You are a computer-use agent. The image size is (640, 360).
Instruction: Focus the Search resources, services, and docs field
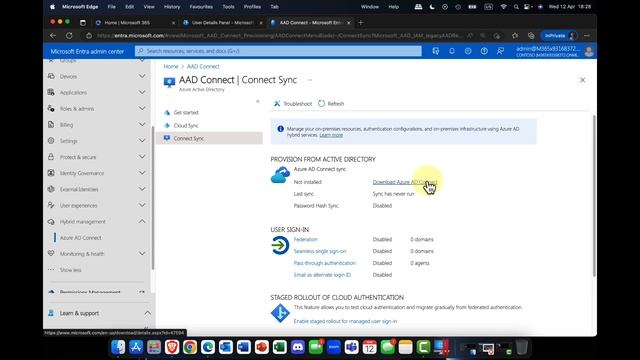pyautogui.click(x=278, y=51)
